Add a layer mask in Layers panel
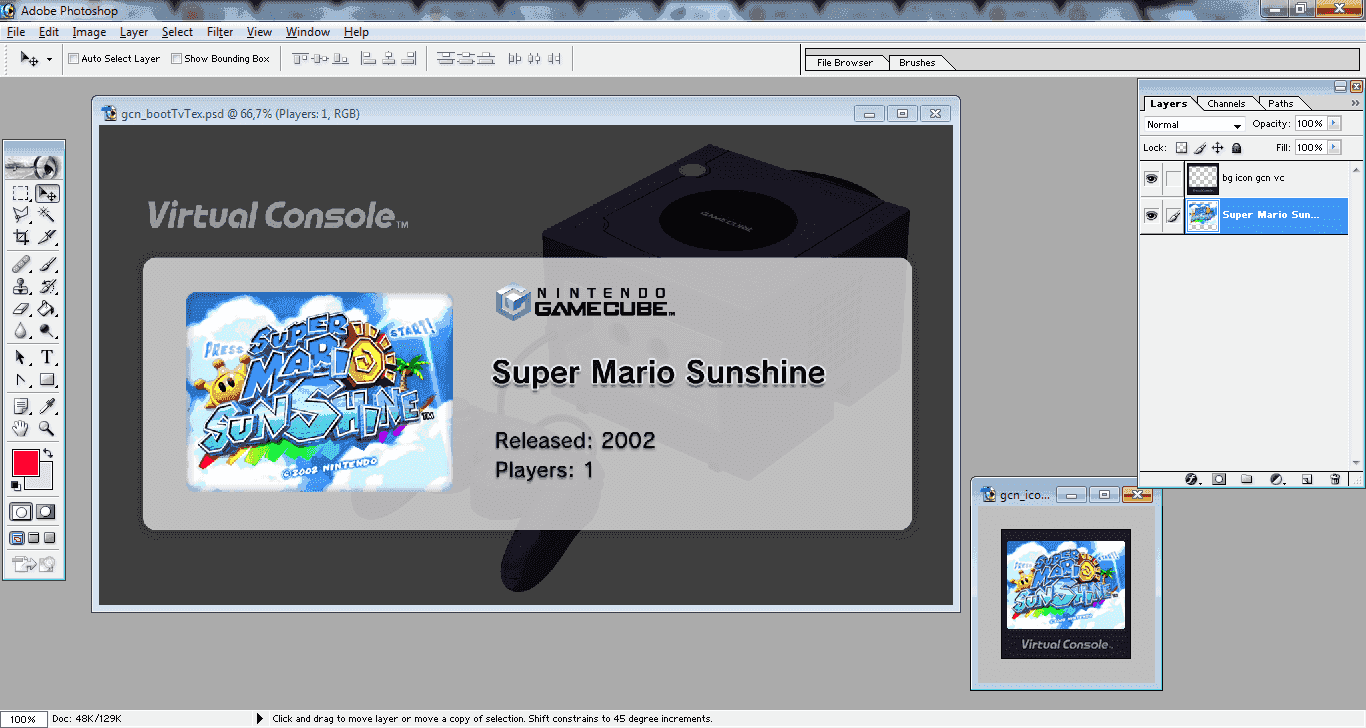The width and height of the screenshot is (1366, 728). coord(1219,480)
